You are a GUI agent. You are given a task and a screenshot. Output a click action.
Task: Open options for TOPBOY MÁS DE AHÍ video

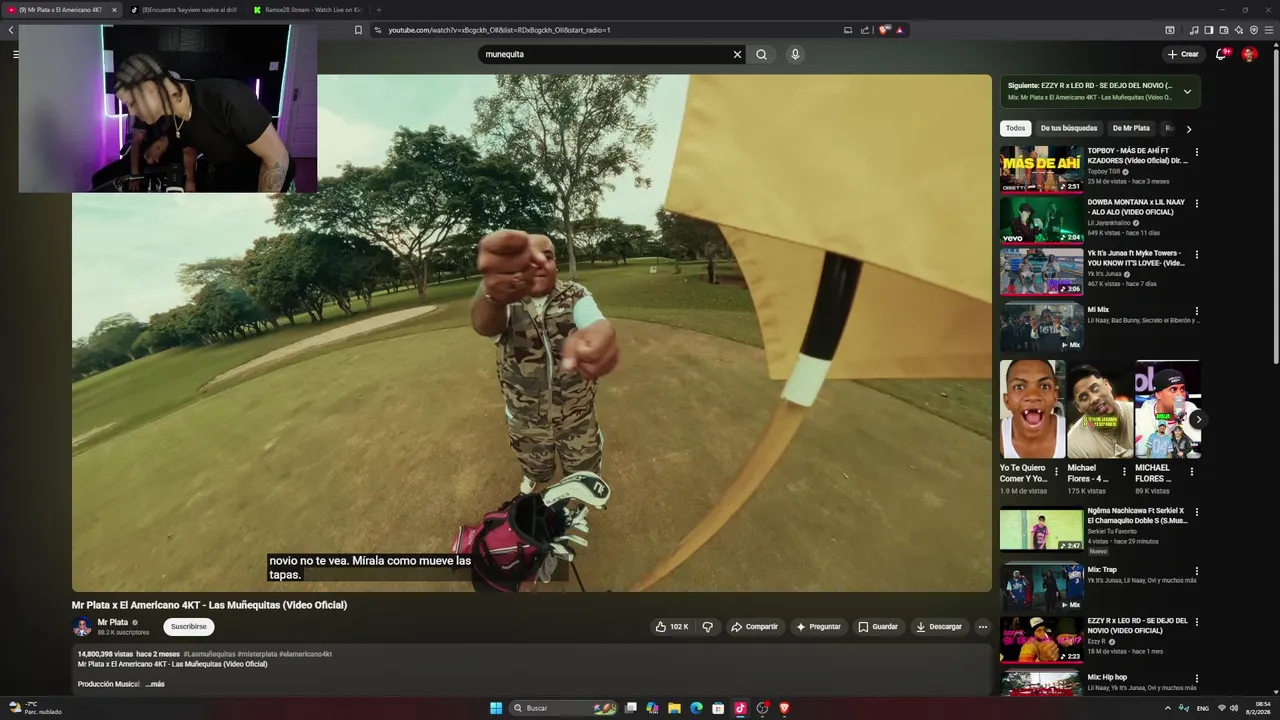(x=1196, y=153)
